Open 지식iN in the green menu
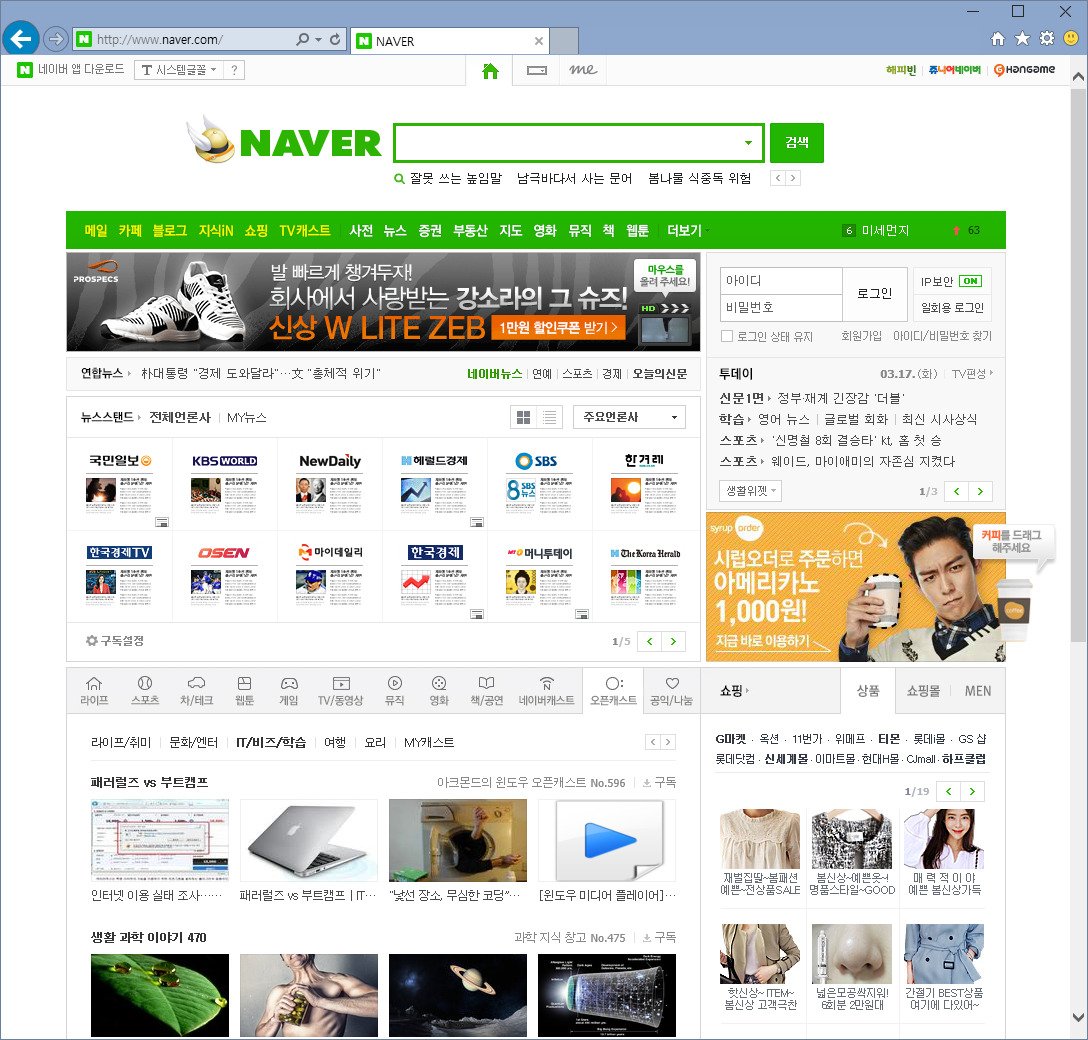Screen dimensions: 1088x1040 [x=216, y=230]
